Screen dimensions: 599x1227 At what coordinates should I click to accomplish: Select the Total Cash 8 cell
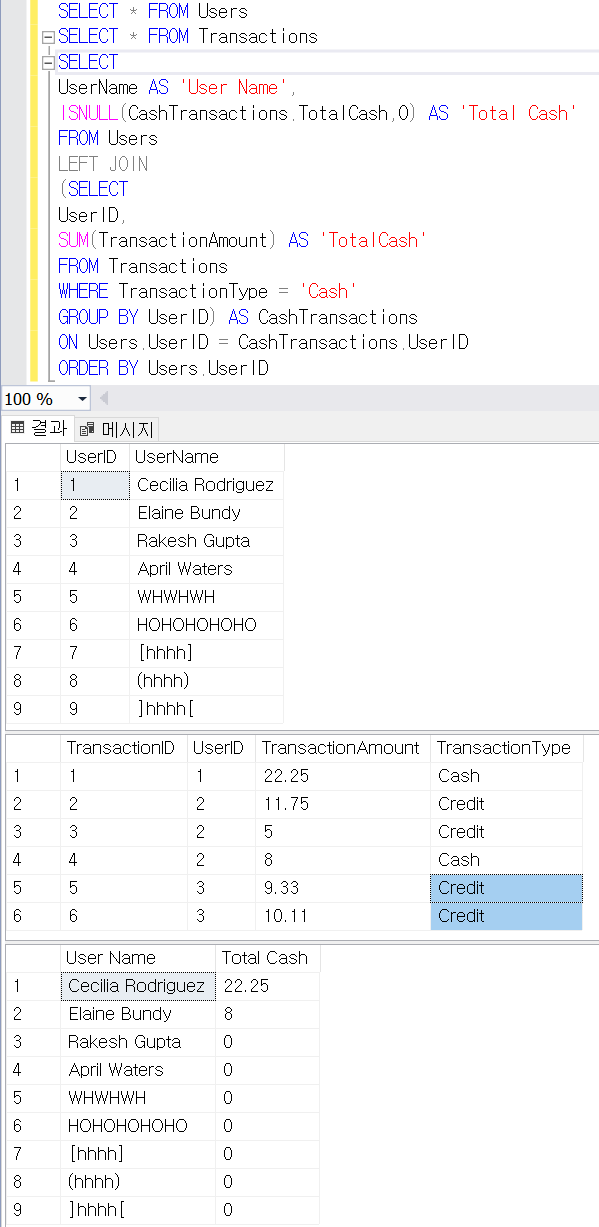267,1014
